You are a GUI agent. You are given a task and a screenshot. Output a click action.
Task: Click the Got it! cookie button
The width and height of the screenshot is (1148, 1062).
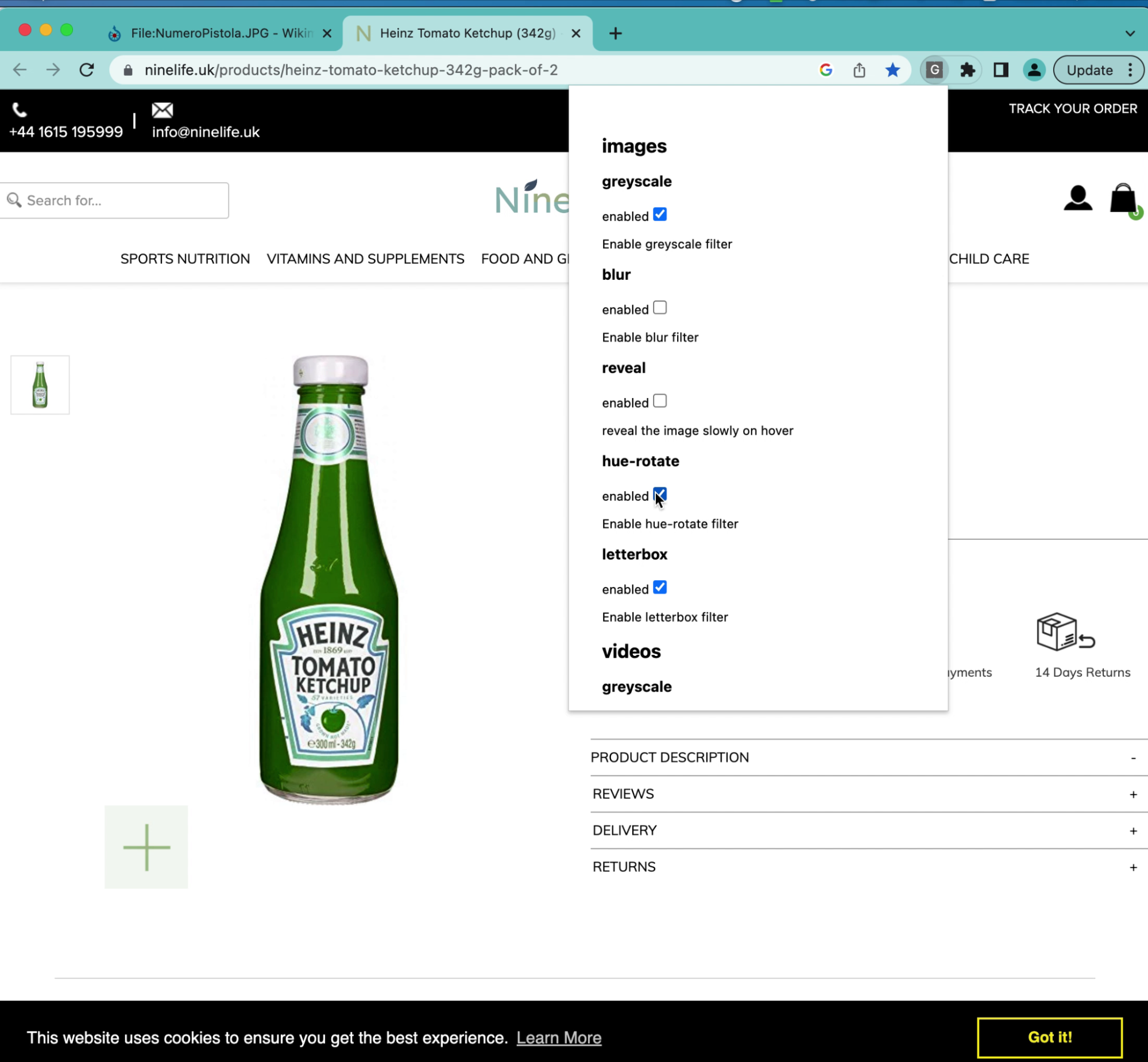point(1049,1037)
